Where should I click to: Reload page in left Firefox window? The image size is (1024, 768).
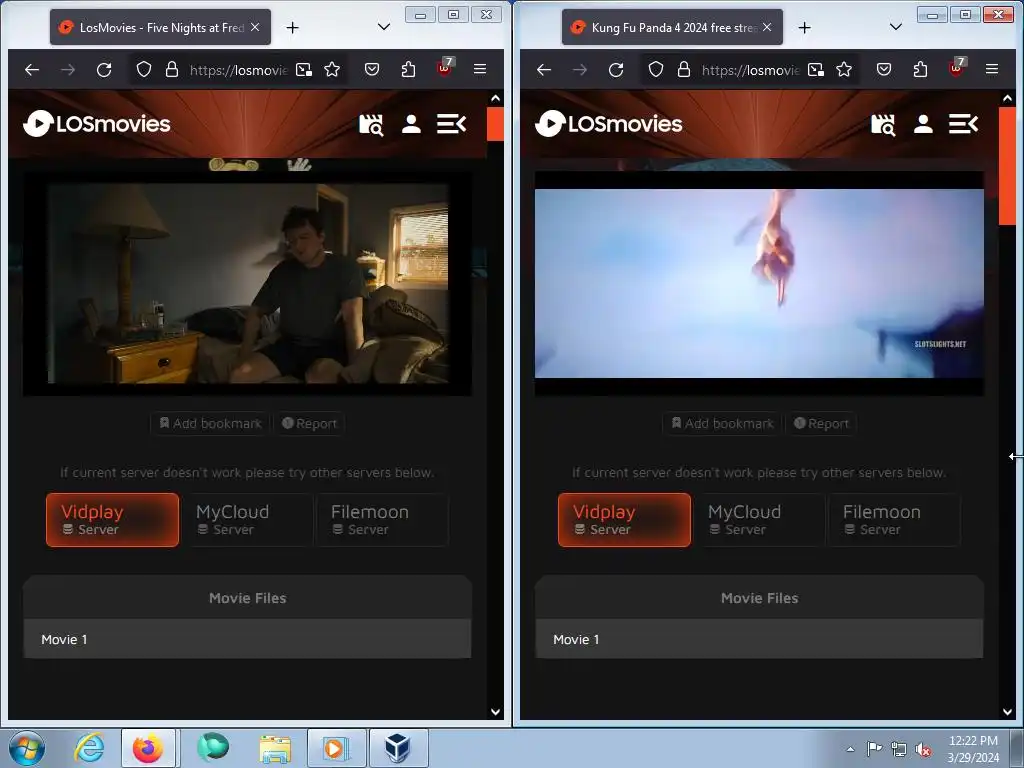104,69
